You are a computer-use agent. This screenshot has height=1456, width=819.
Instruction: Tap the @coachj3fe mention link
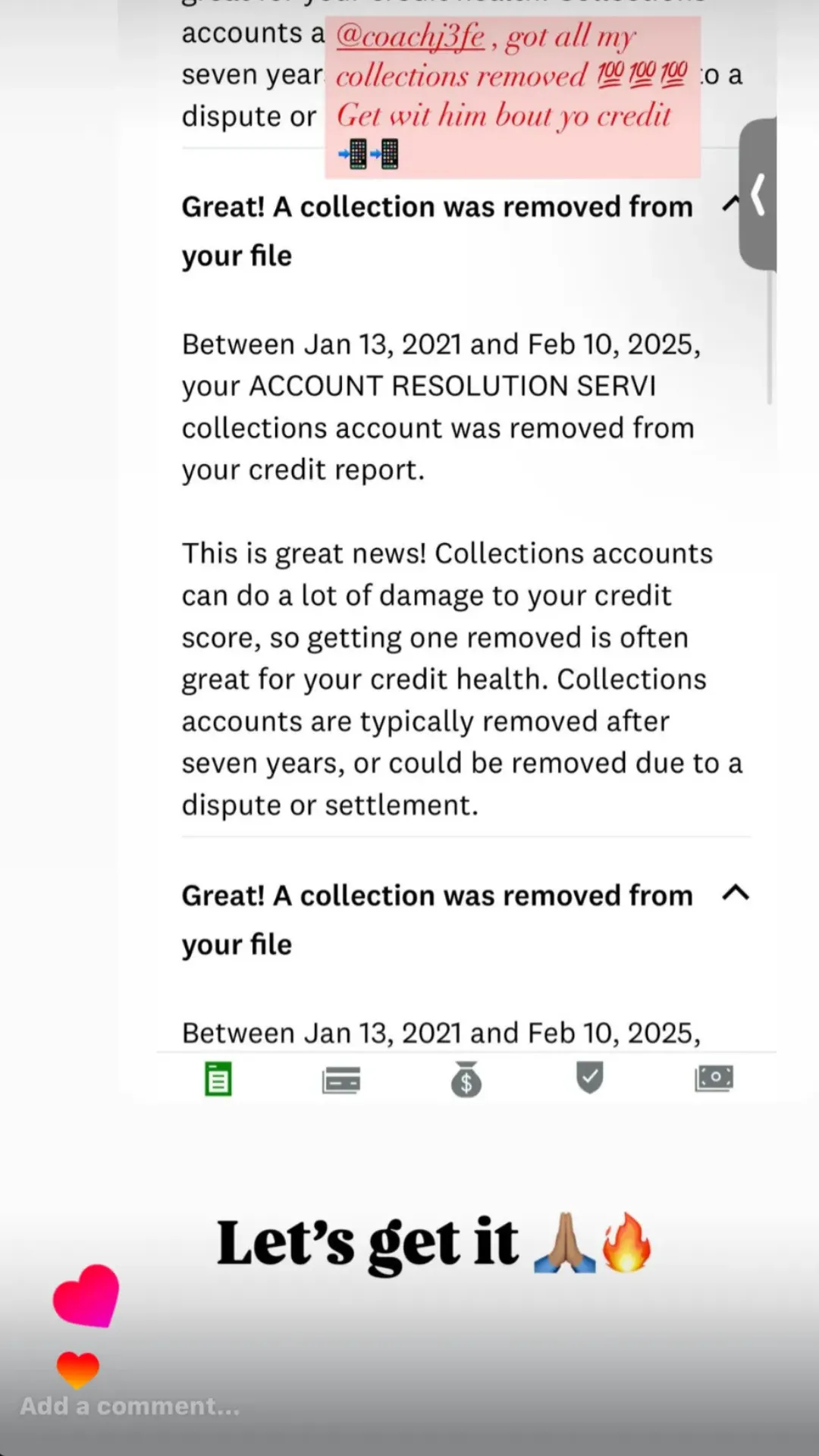(x=409, y=36)
